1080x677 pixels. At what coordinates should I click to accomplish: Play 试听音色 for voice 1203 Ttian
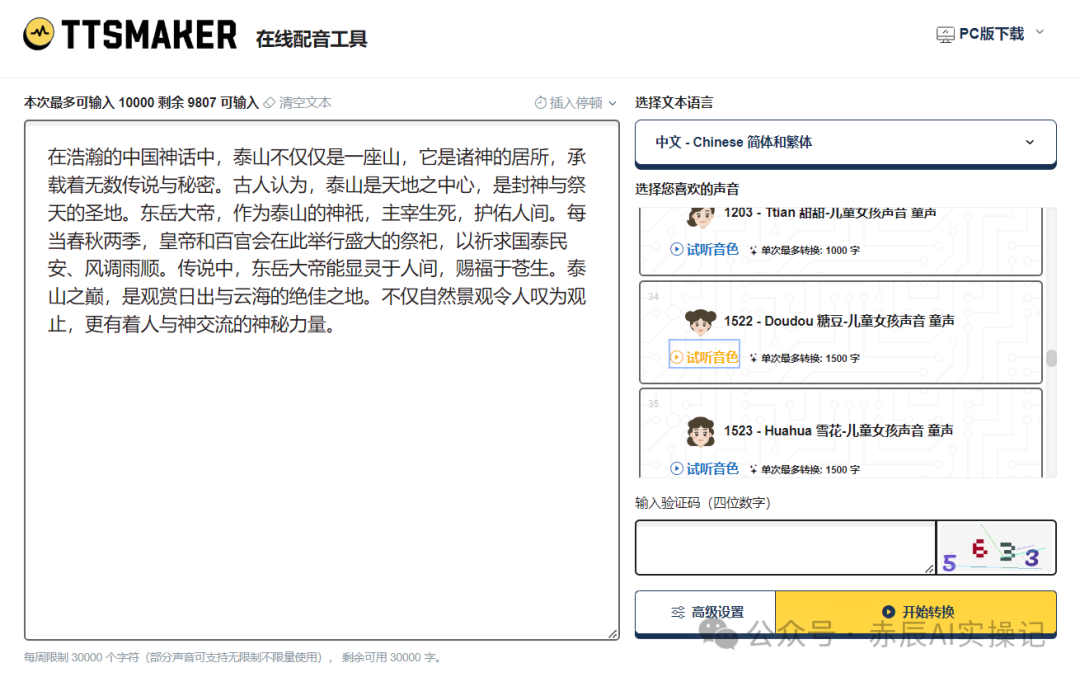(704, 249)
